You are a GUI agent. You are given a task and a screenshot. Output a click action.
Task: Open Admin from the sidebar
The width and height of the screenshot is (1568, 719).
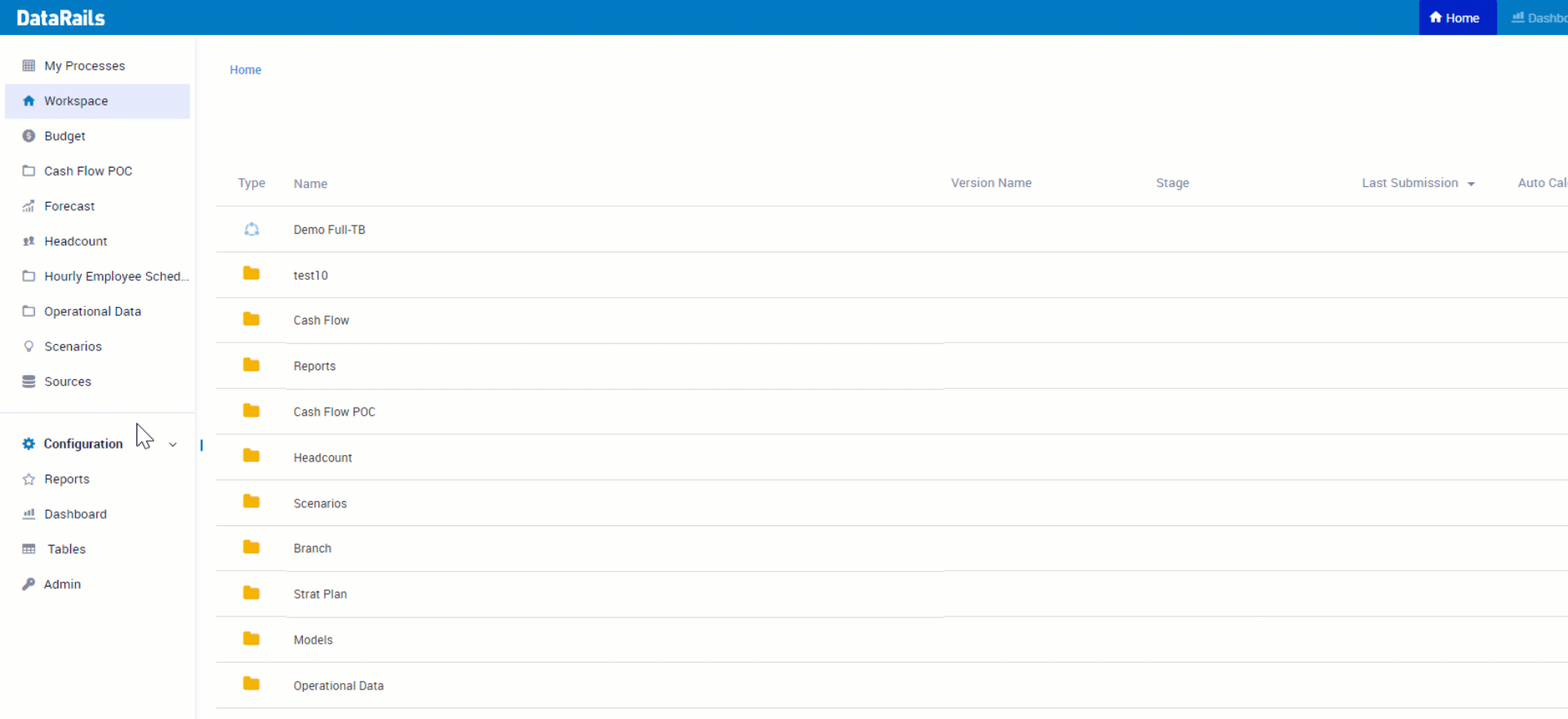(97, 584)
